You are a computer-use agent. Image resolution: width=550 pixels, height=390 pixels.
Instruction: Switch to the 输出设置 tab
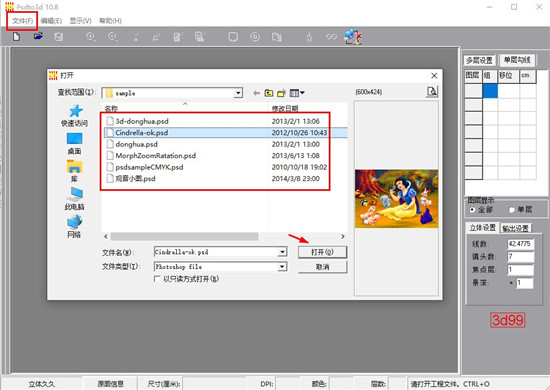[x=515, y=228]
